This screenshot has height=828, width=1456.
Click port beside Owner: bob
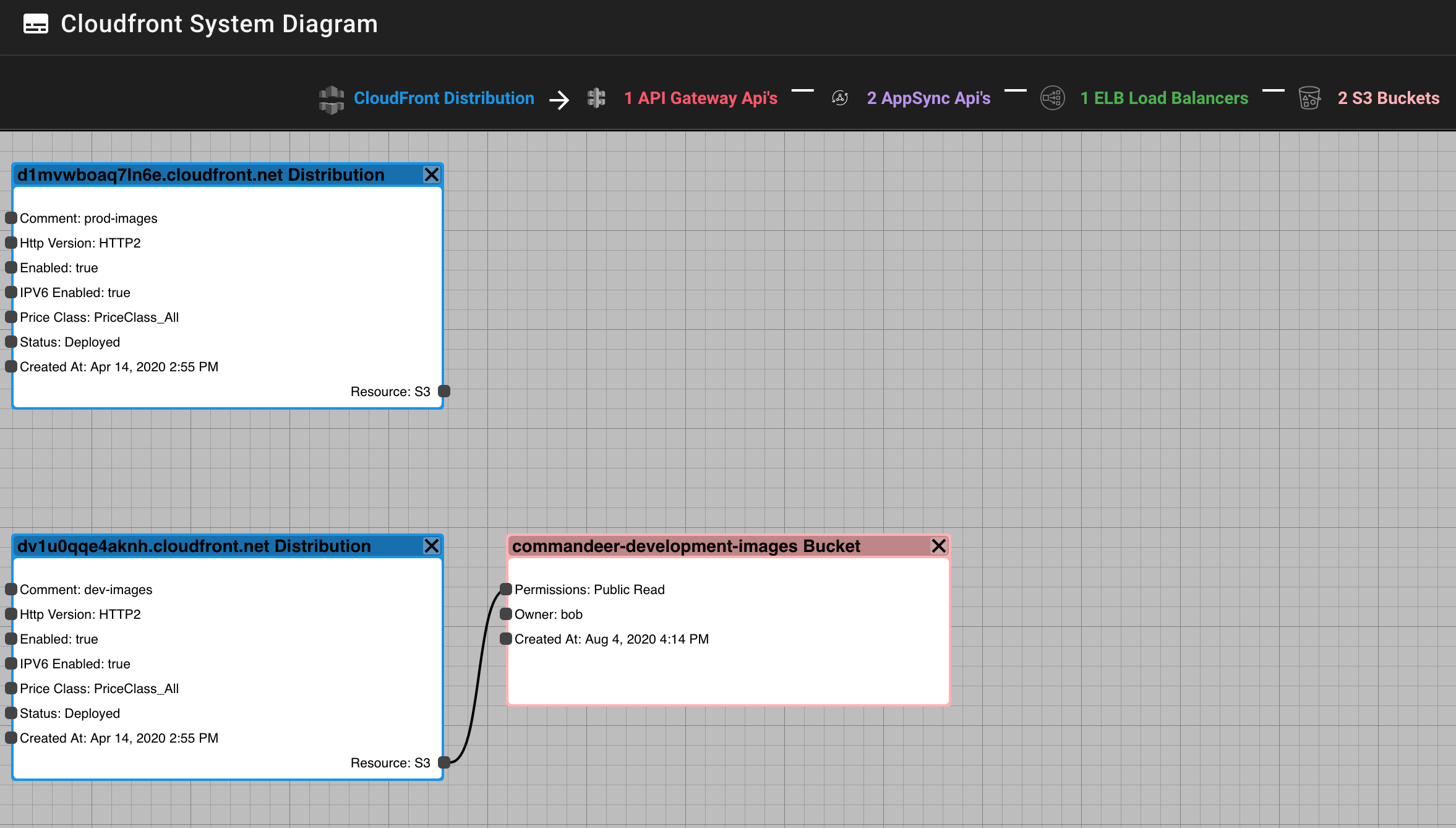pyautogui.click(x=506, y=614)
